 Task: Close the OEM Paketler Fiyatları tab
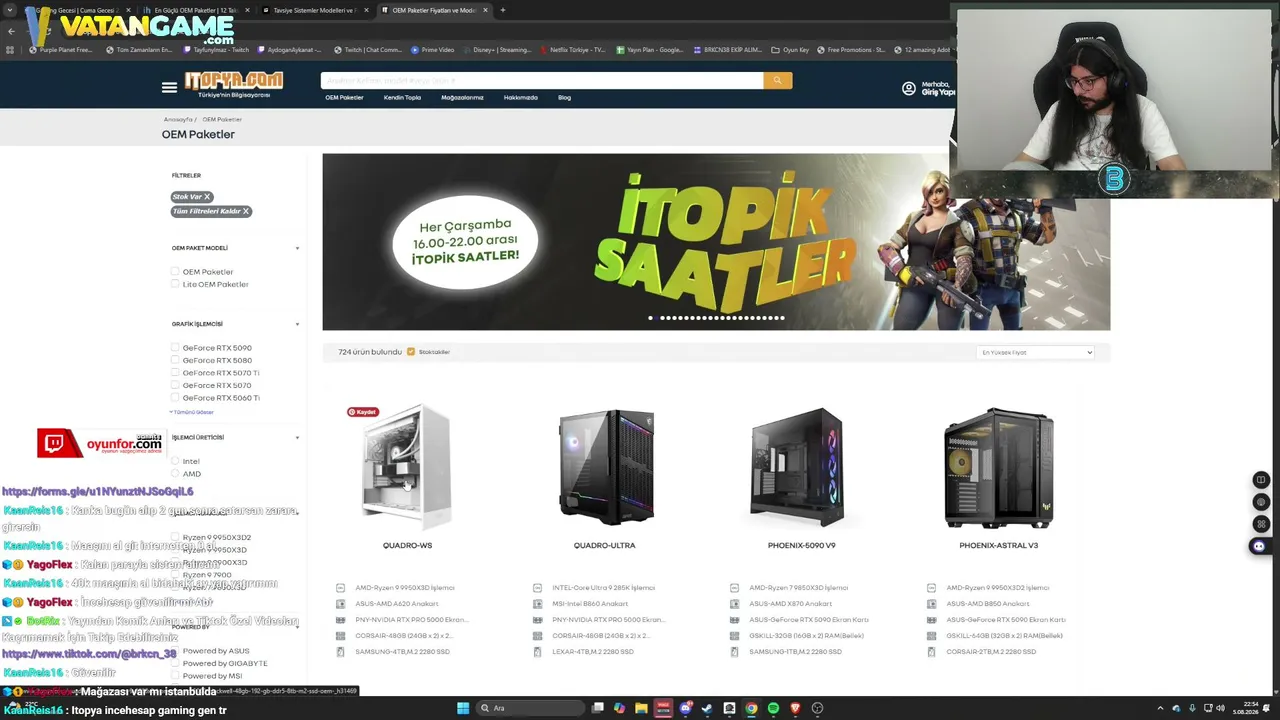click(486, 10)
